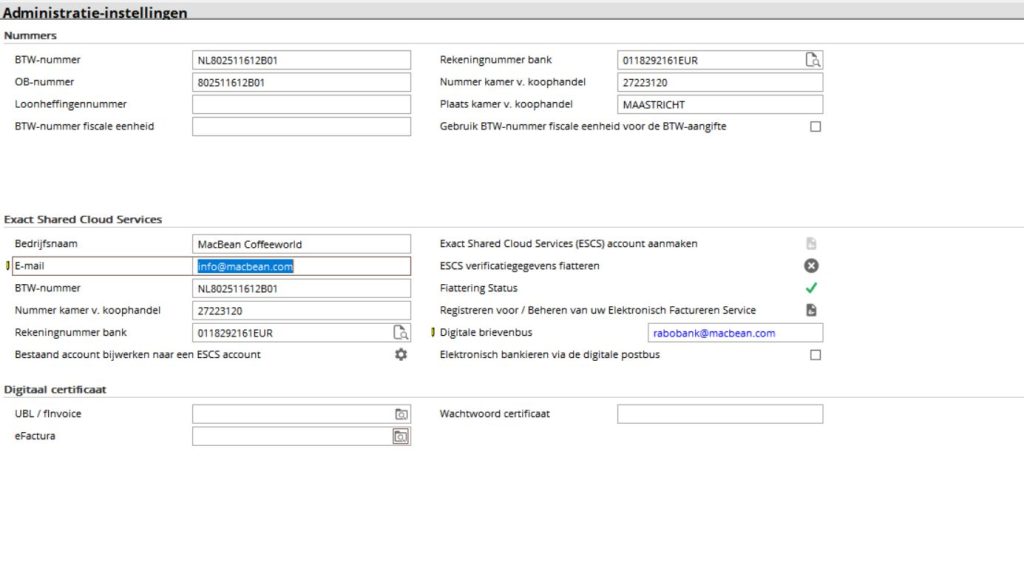The image size is (1024, 574).
Task: Select the top Nummer kamer v. koophandel field
Action: click(x=719, y=82)
